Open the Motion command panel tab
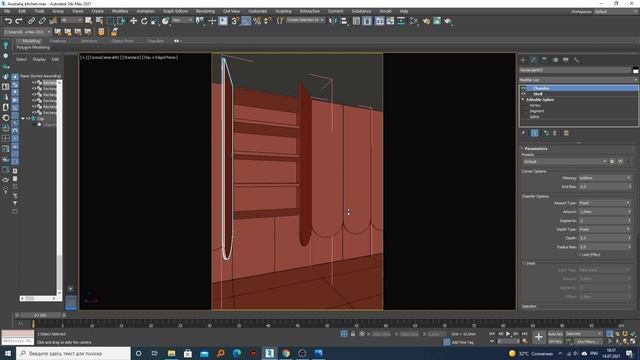This screenshot has width=640, height=360. 555,60
